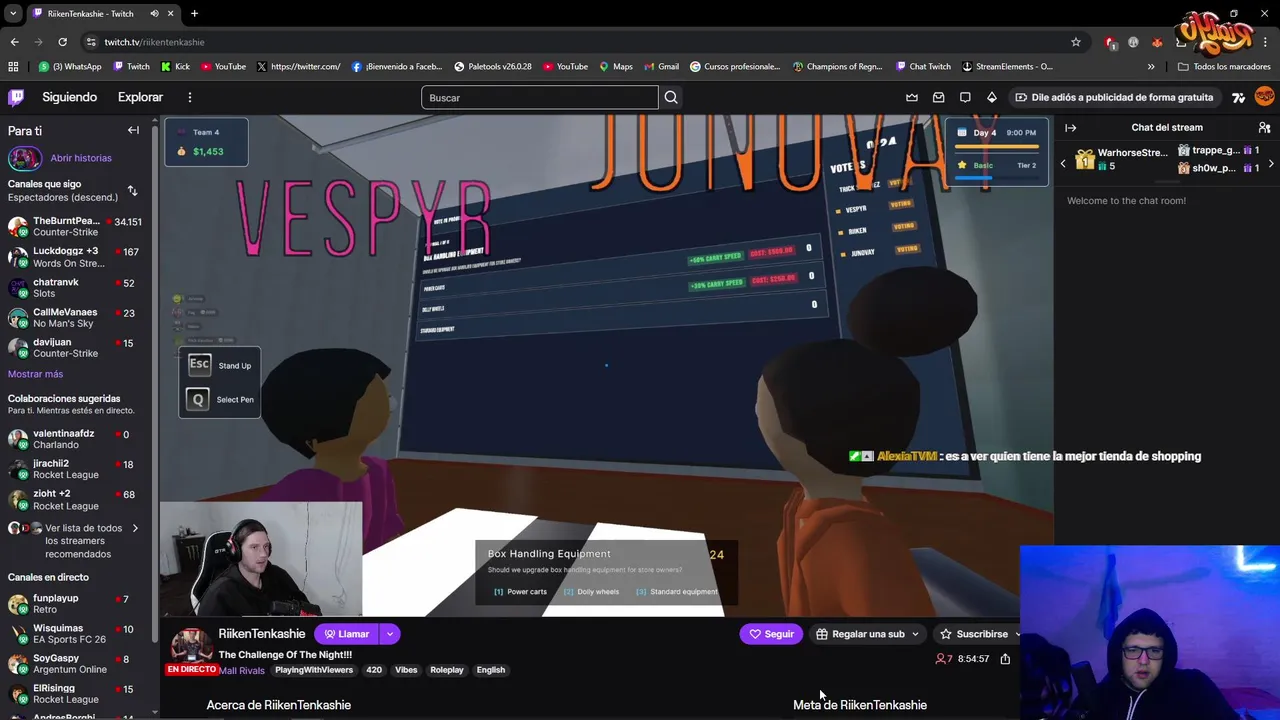The image size is (1280, 720).
Task: Select the RiikenTenkashie browser tab
Action: coord(103,14)
